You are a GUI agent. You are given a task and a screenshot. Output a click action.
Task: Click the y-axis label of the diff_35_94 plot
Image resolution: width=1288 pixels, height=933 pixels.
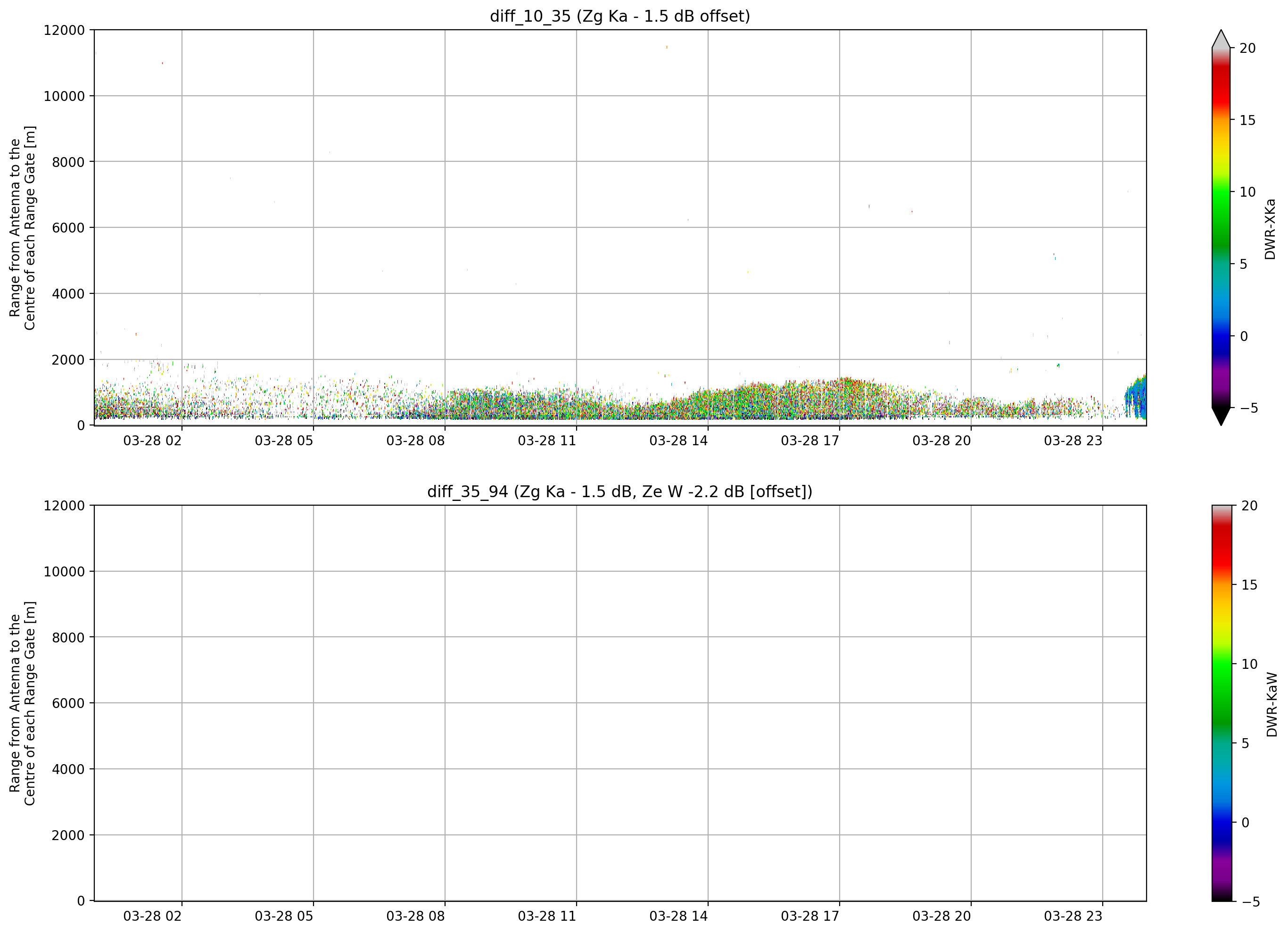click(x=23, y=703)
